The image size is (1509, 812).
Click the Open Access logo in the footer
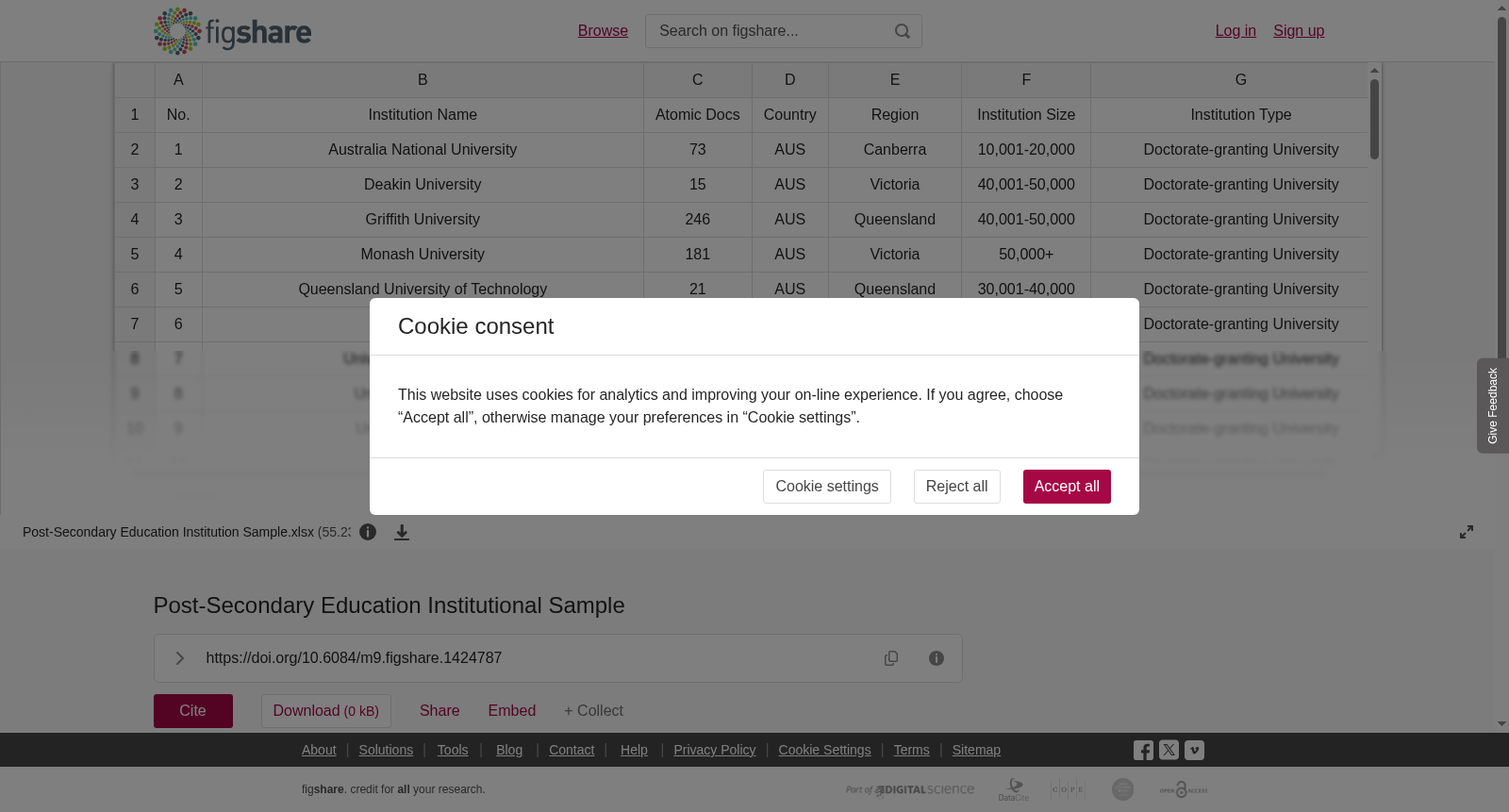coord(1184,789)
